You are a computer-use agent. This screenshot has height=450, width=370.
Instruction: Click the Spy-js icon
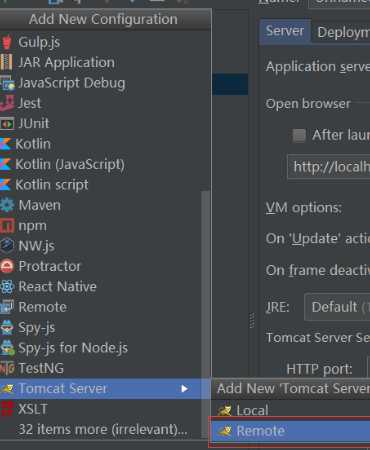[7, 328]
